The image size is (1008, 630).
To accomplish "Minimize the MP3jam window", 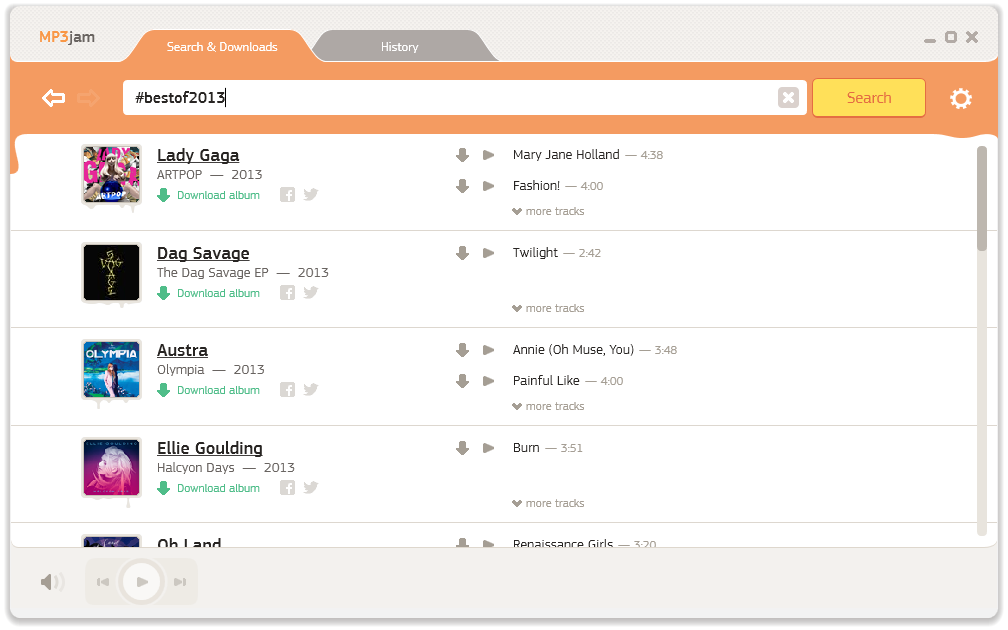I will coord(930,39).
